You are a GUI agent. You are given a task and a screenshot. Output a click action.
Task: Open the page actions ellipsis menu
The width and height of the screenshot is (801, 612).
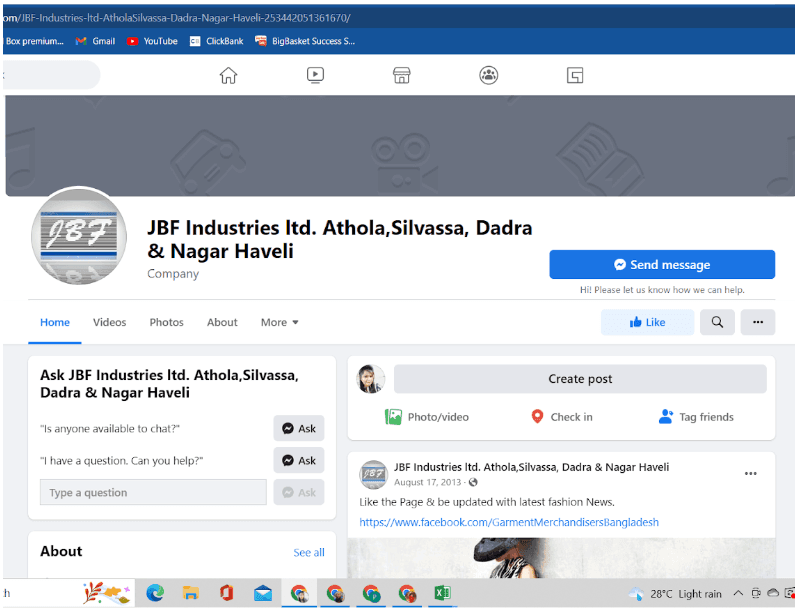(x=757, y=322)
